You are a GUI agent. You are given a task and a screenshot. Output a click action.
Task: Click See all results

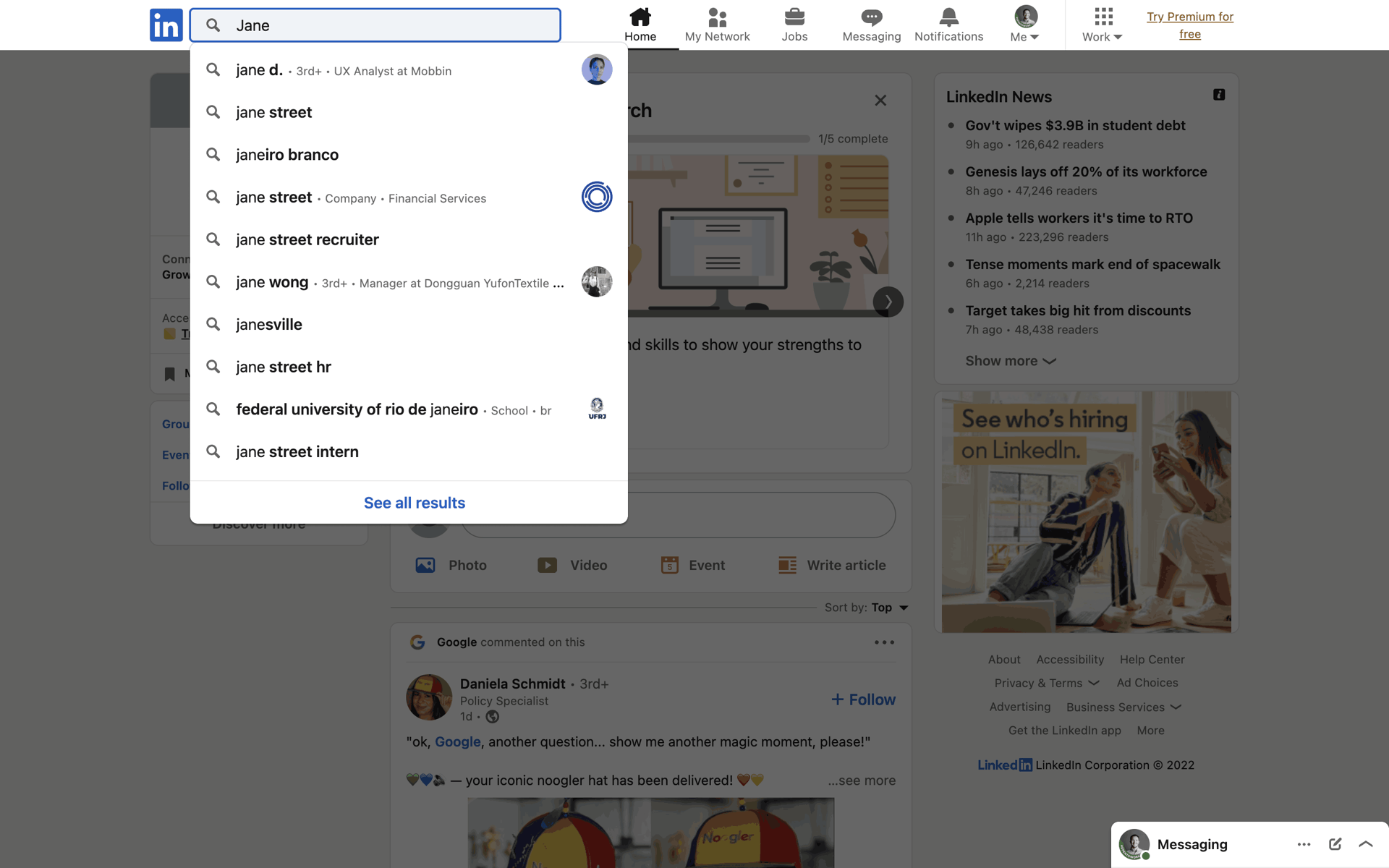[x=415, y=503]
